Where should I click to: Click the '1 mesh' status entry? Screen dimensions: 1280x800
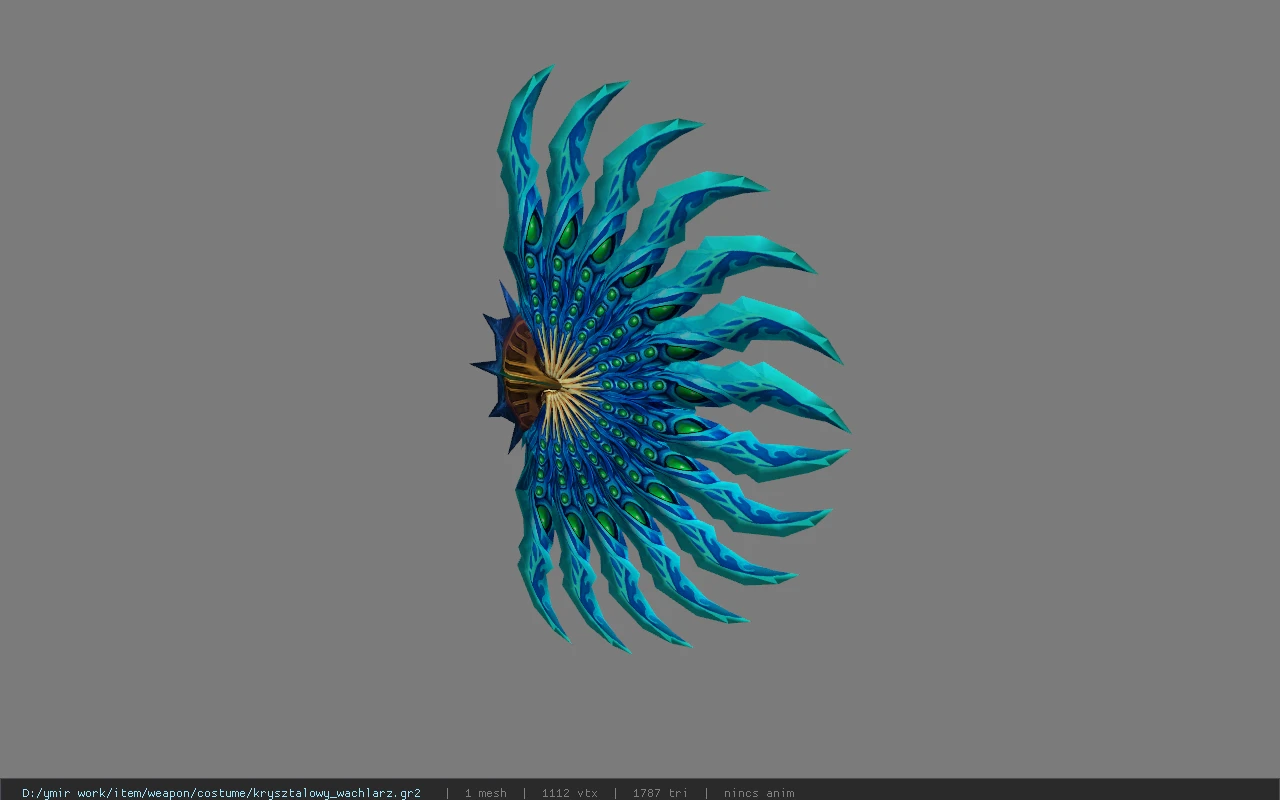[485, 793]
